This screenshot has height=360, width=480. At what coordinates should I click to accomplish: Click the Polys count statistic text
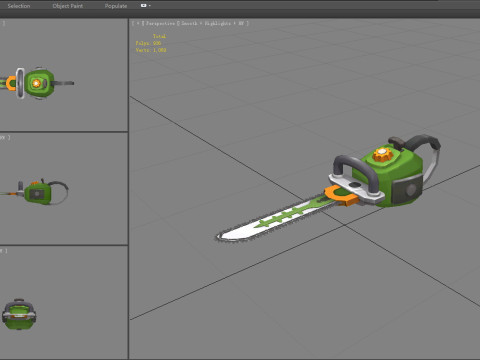pos(148,43)
